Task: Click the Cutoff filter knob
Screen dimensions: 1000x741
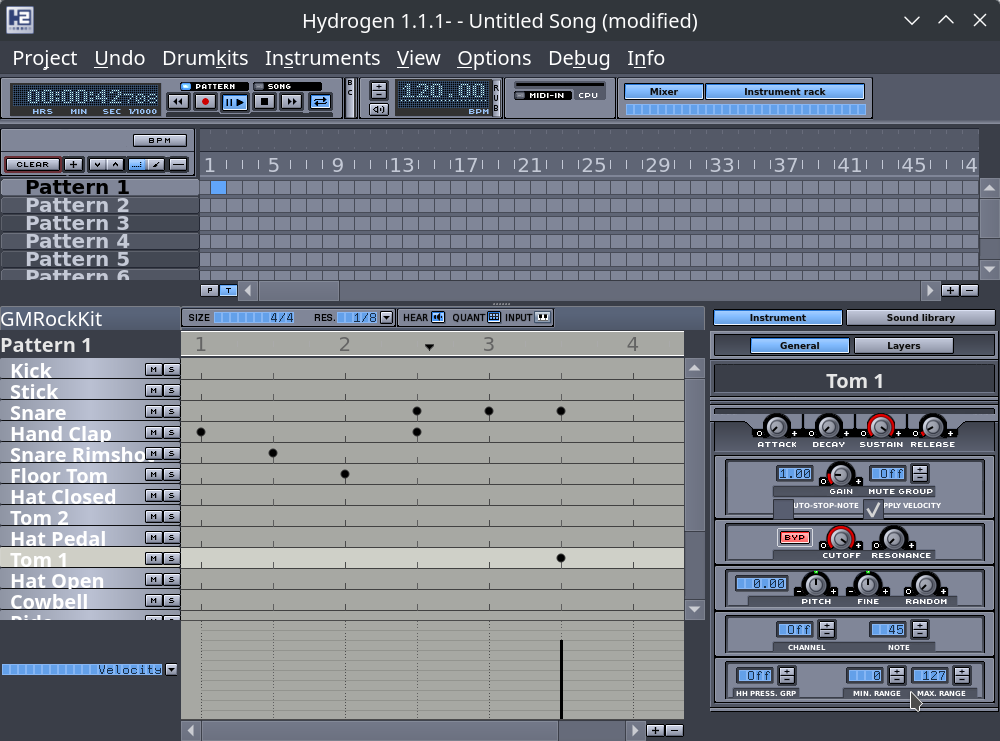Action: coord(840,538)
